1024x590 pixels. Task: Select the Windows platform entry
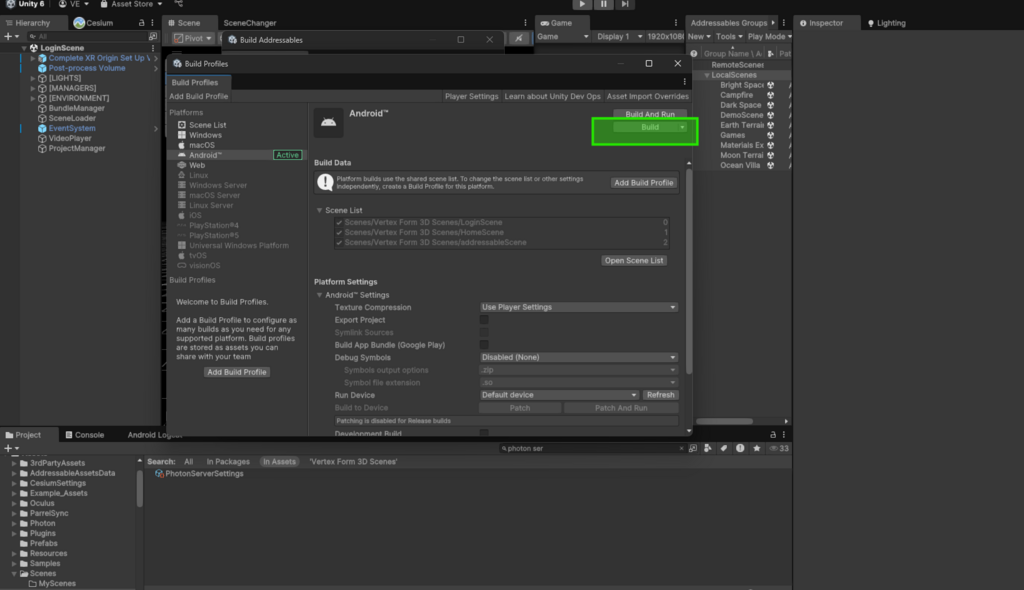pyautogui.click(x=205, y=135)
